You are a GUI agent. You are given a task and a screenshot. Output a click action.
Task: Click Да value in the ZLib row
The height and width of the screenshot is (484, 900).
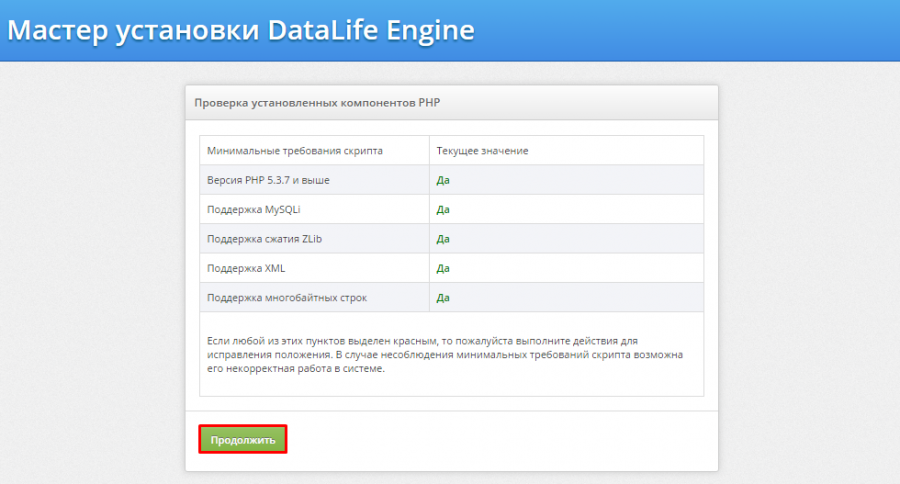click(x=443, y=239)
